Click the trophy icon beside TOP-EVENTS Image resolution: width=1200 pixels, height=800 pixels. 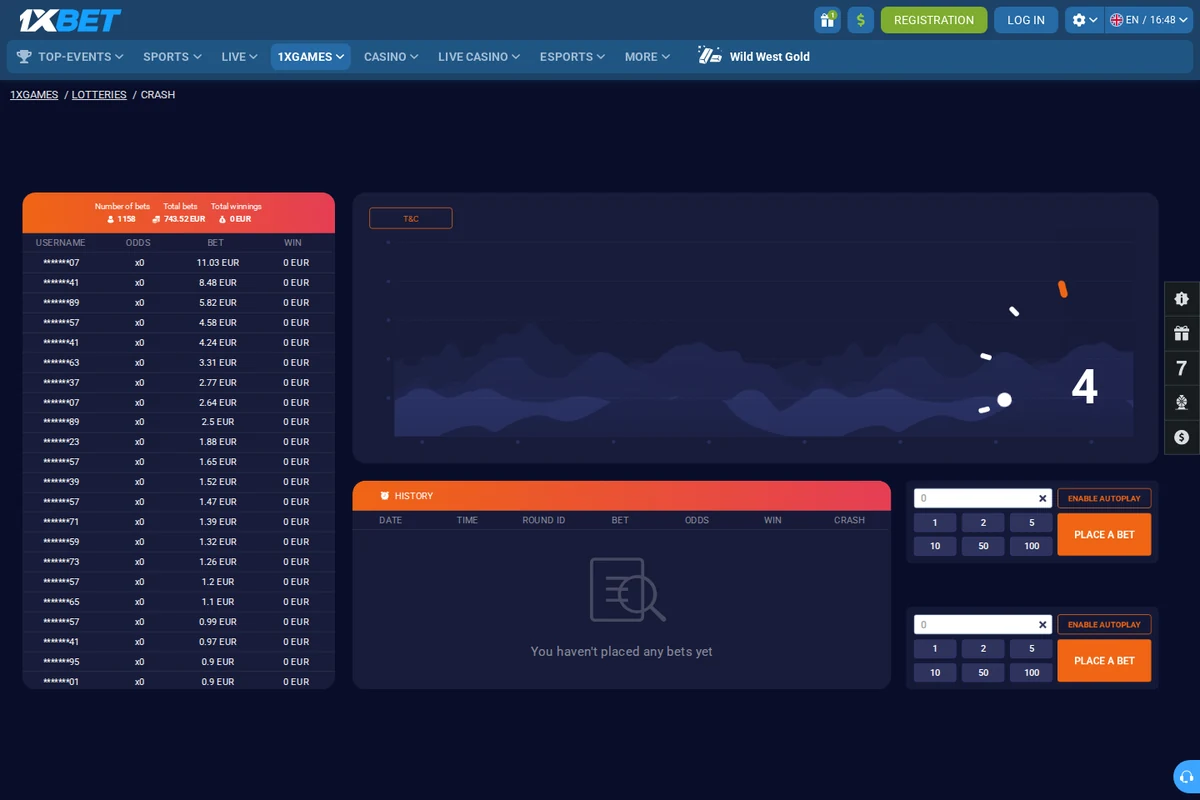(x=24, y=57)
